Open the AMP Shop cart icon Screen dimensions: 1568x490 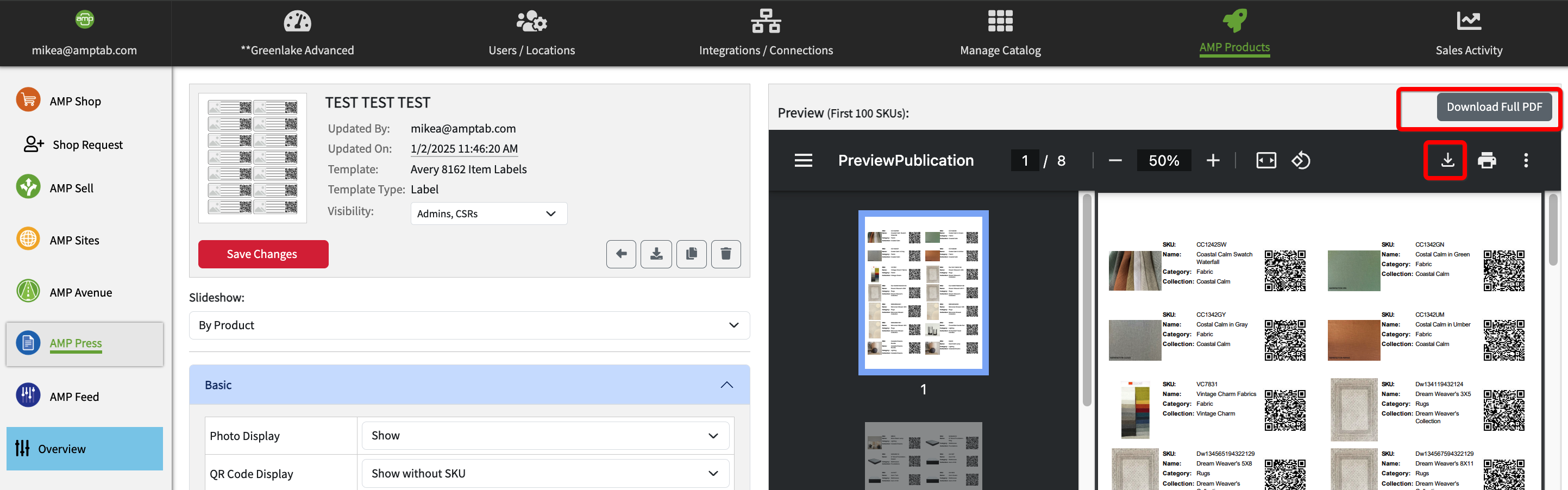(x=28, y=100)
